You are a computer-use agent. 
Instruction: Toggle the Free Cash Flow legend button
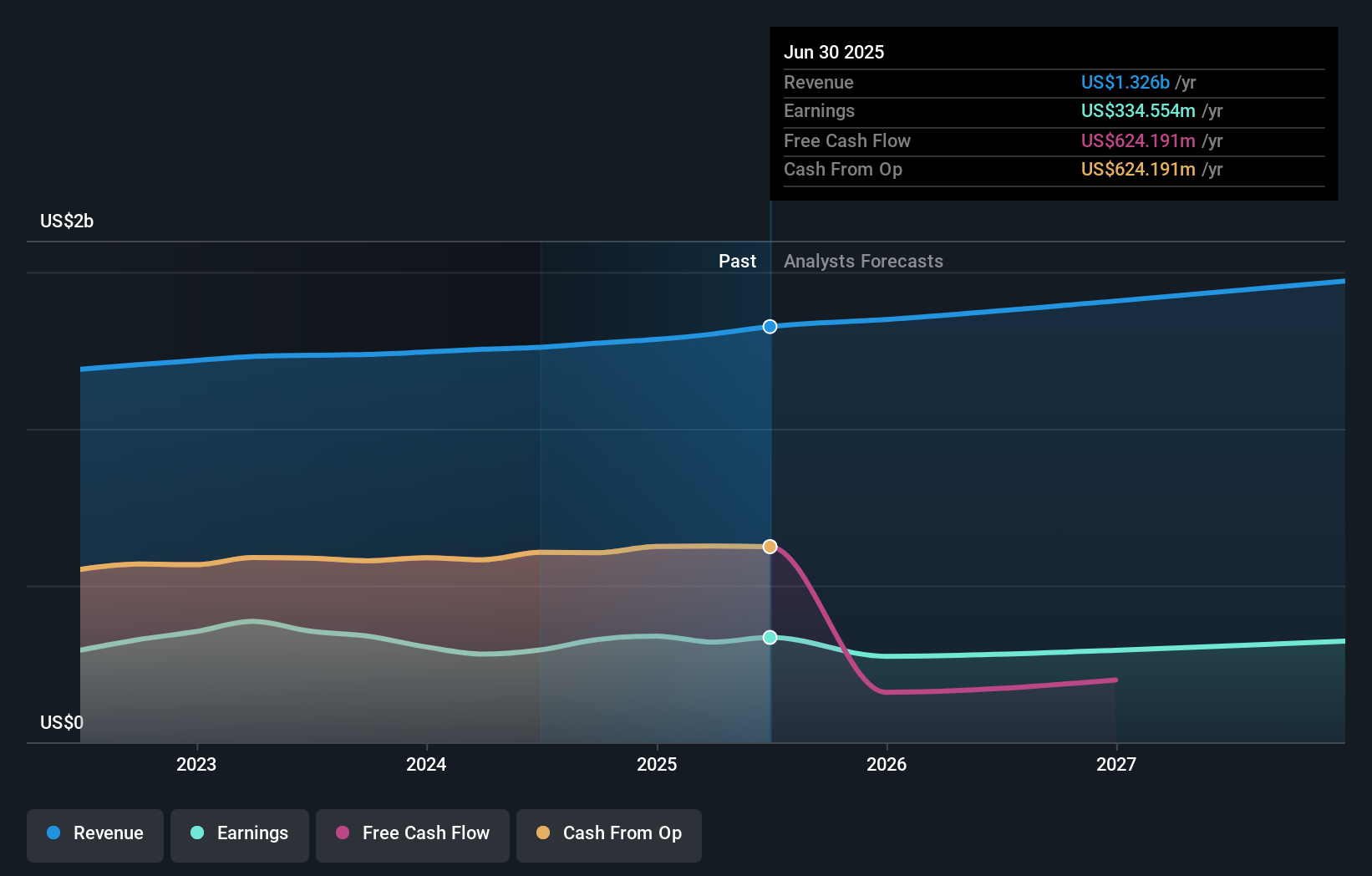point(413,835)
